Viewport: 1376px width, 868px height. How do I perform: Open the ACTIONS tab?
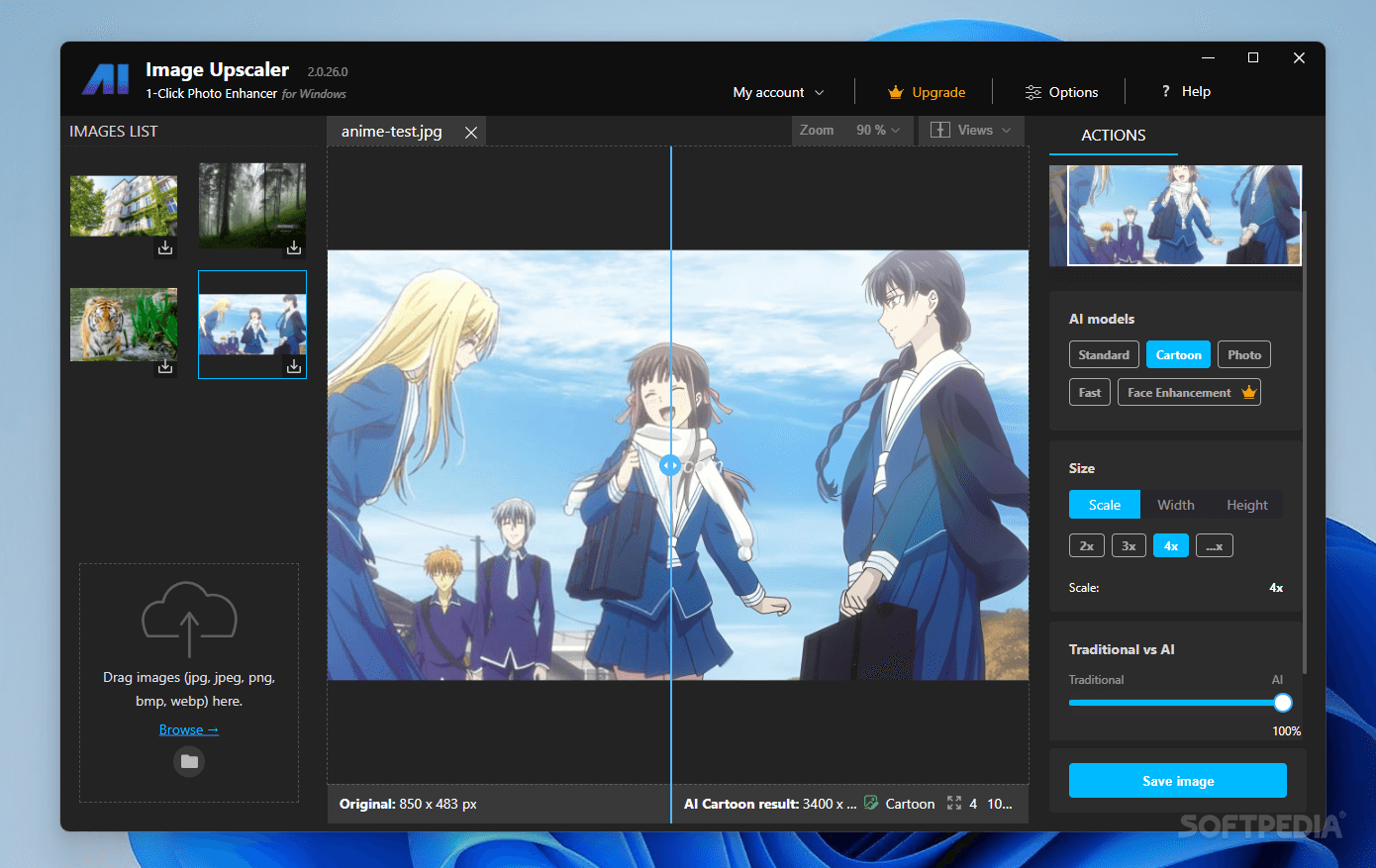click(1114, 136)
